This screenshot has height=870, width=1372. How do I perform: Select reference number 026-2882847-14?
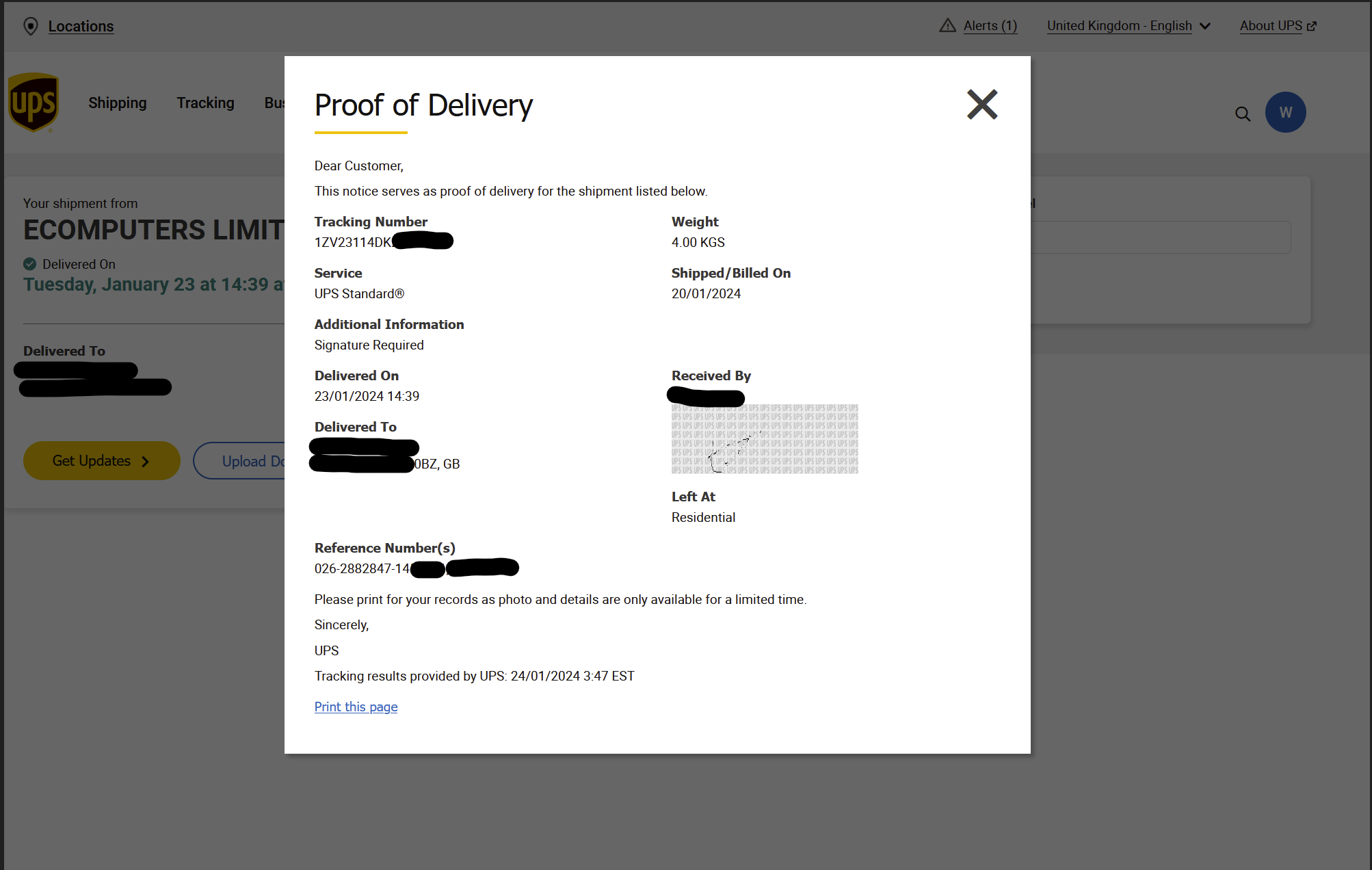[x=362, y=568]
